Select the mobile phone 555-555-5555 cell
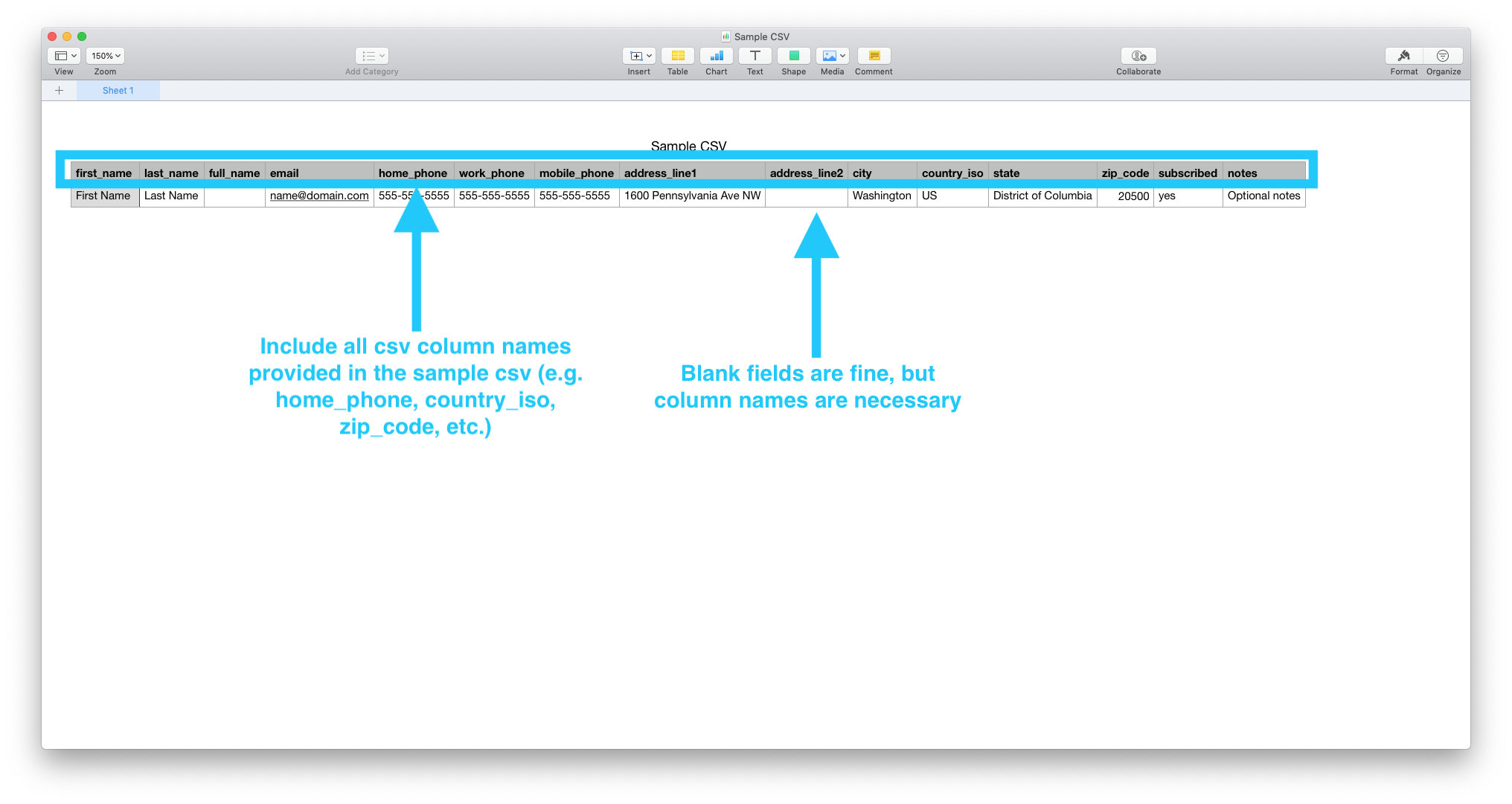1512x804 pixels. point(577,196)
